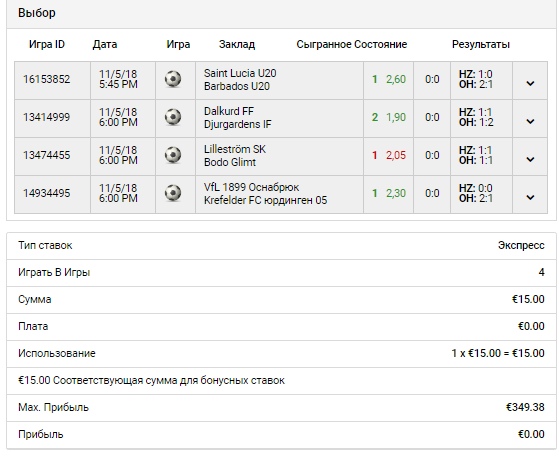Click soccer ball icon for Saint Lucia U20 match
559x457 pixels.
click(x=173, y=79)
